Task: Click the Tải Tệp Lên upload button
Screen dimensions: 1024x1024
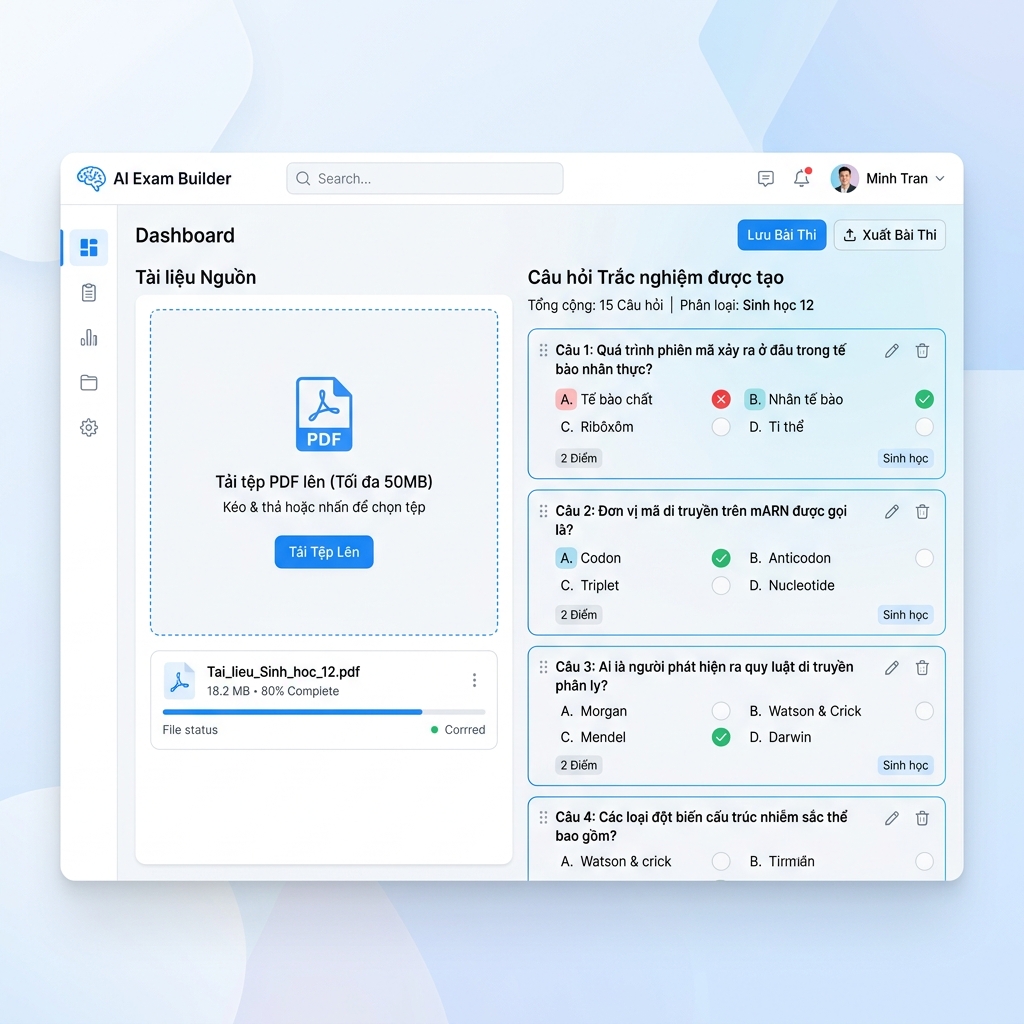Action: click(x=324, y=552)
